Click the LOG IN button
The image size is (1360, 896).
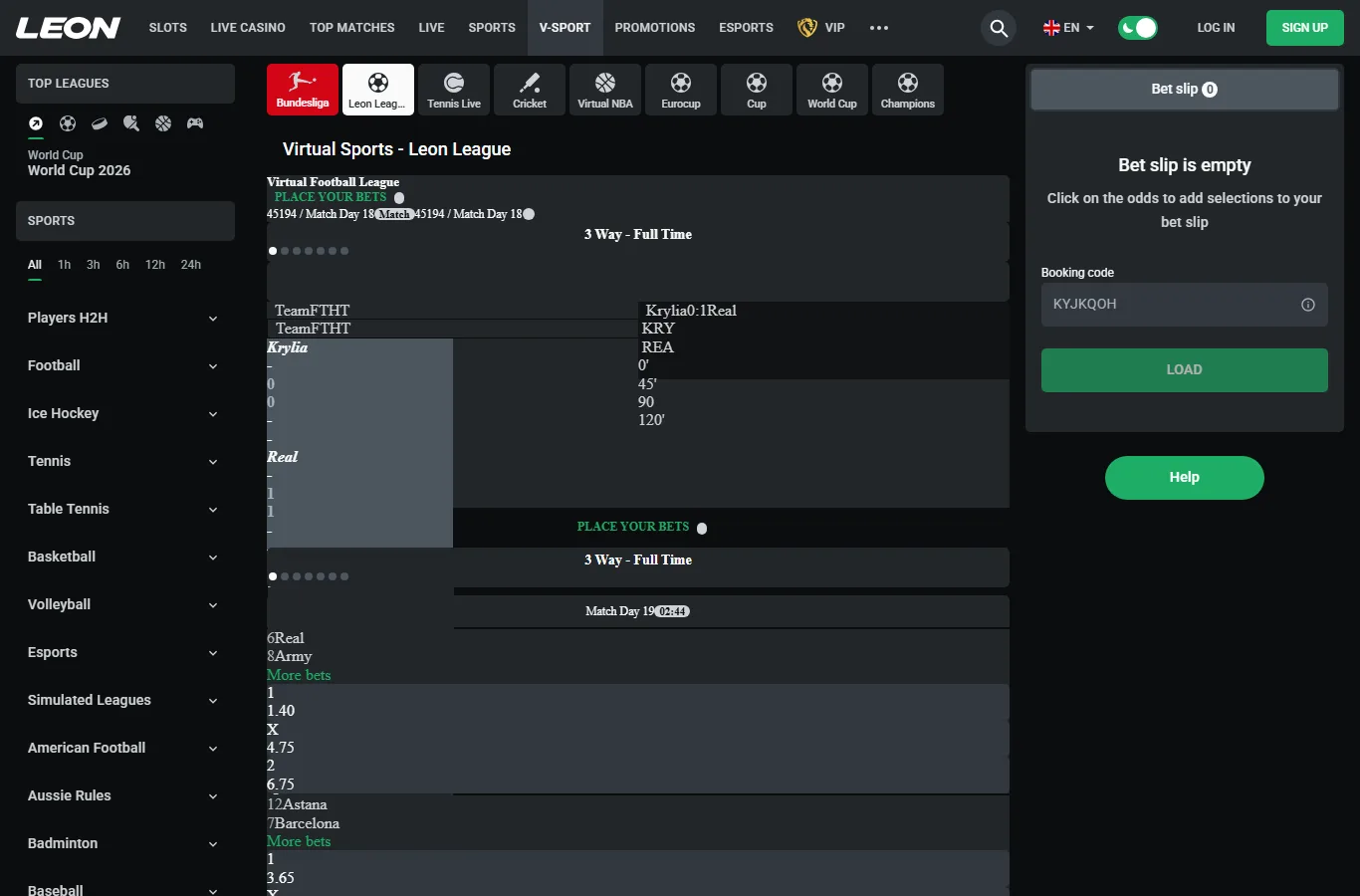tap(1216, 28)
